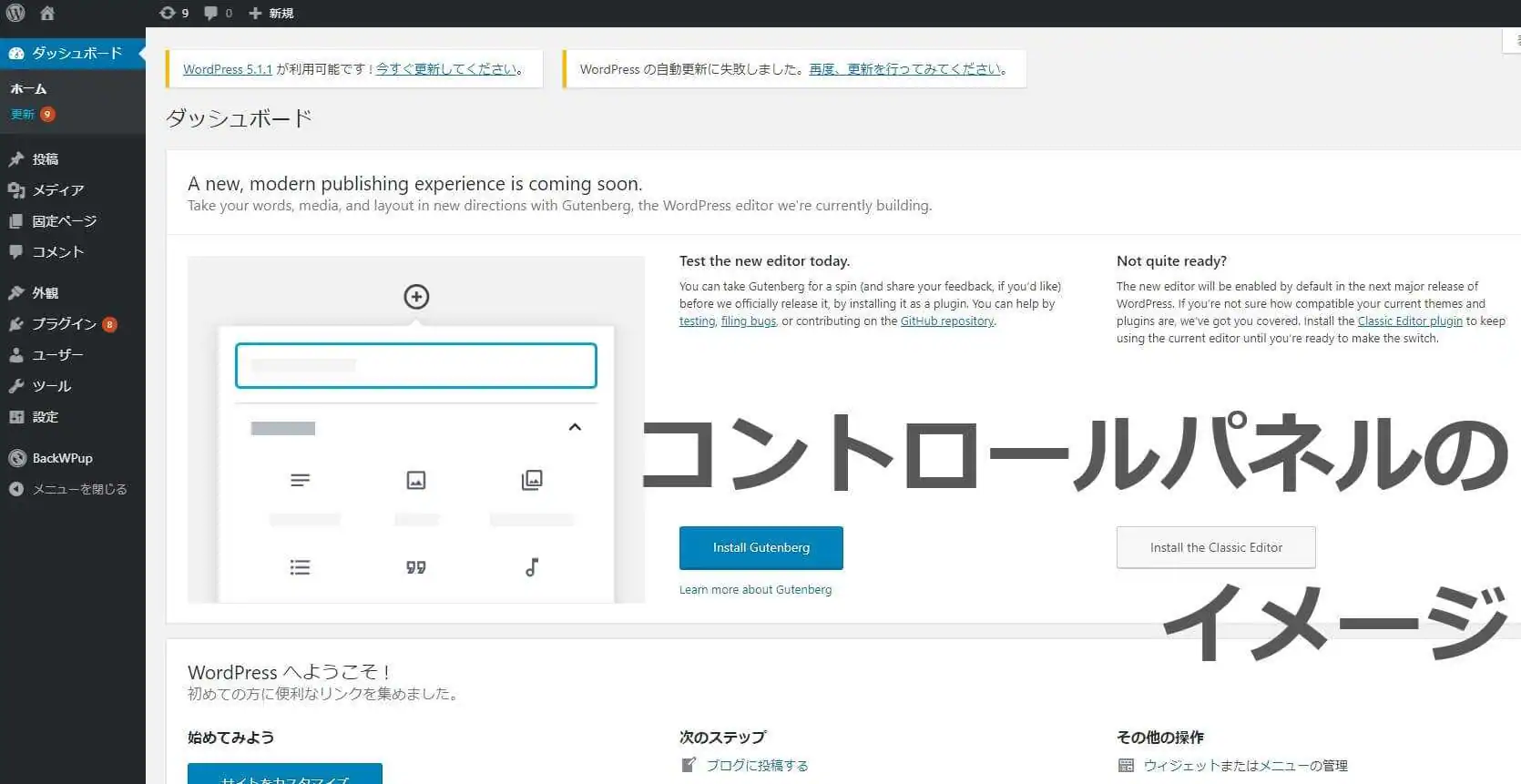Open ツール tools menu

tap(73, 385)
